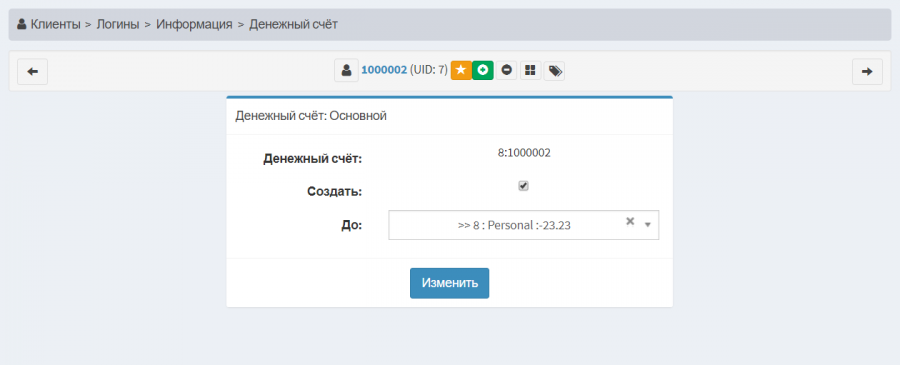Expand the До dropdown arrow
Image resolution: width=900 pixels, height=365 pixels.
[648, 224]
